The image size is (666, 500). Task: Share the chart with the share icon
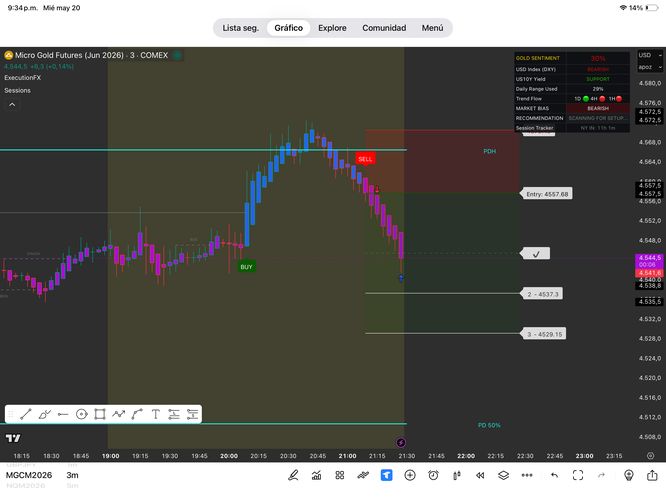coord(652,475)
